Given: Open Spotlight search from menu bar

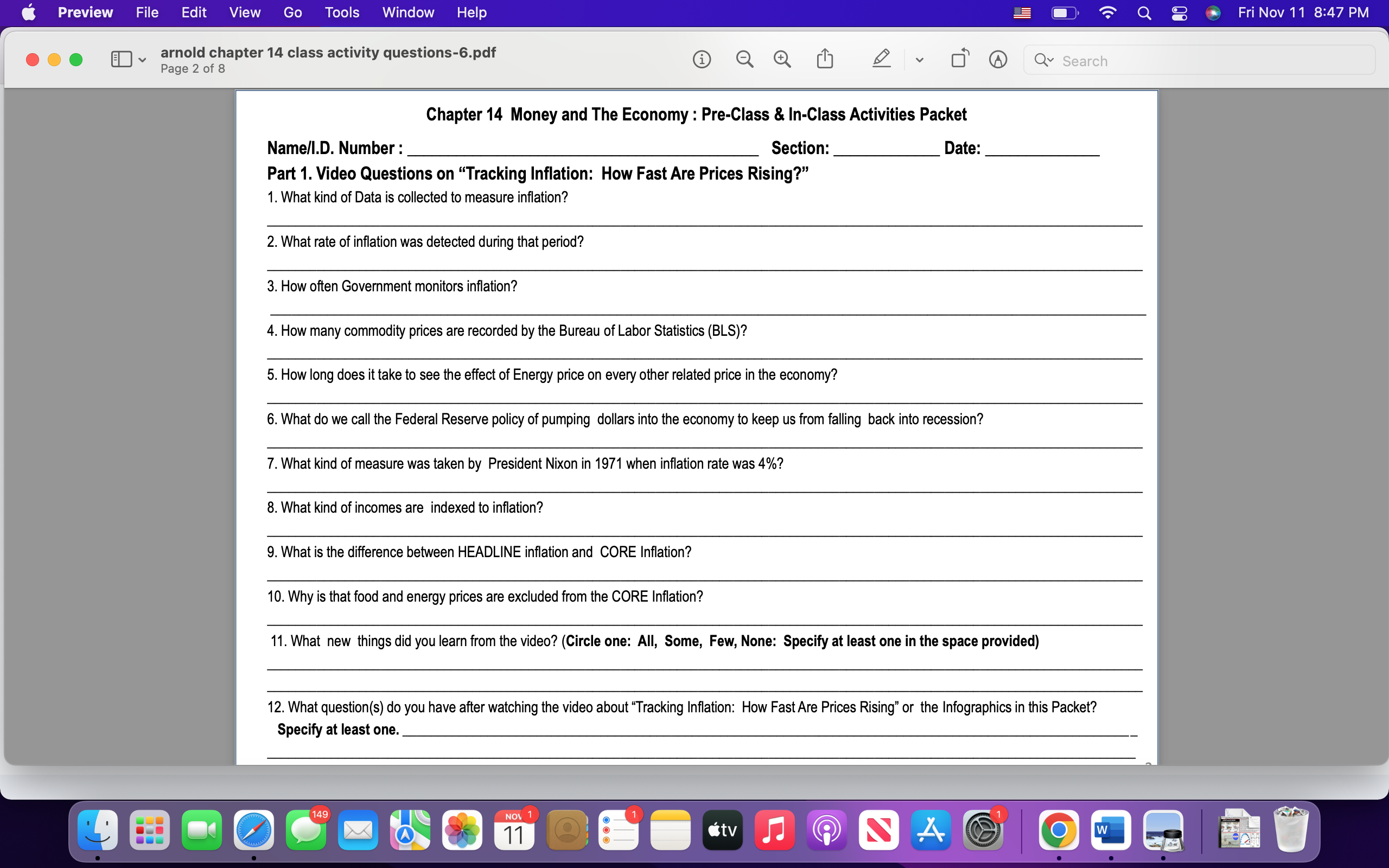Looking at the screenshot, I should click(x=1143, y=12).
